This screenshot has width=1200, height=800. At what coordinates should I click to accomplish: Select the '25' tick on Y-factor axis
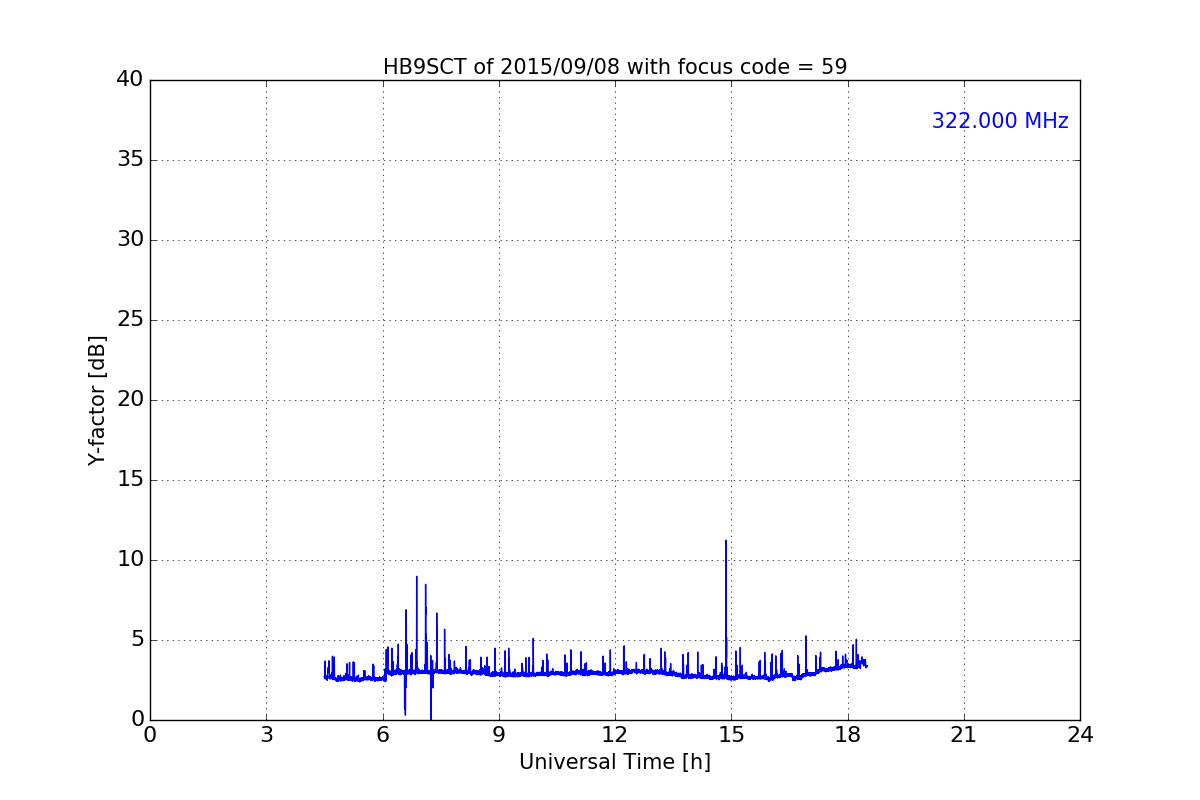point(130,320)
